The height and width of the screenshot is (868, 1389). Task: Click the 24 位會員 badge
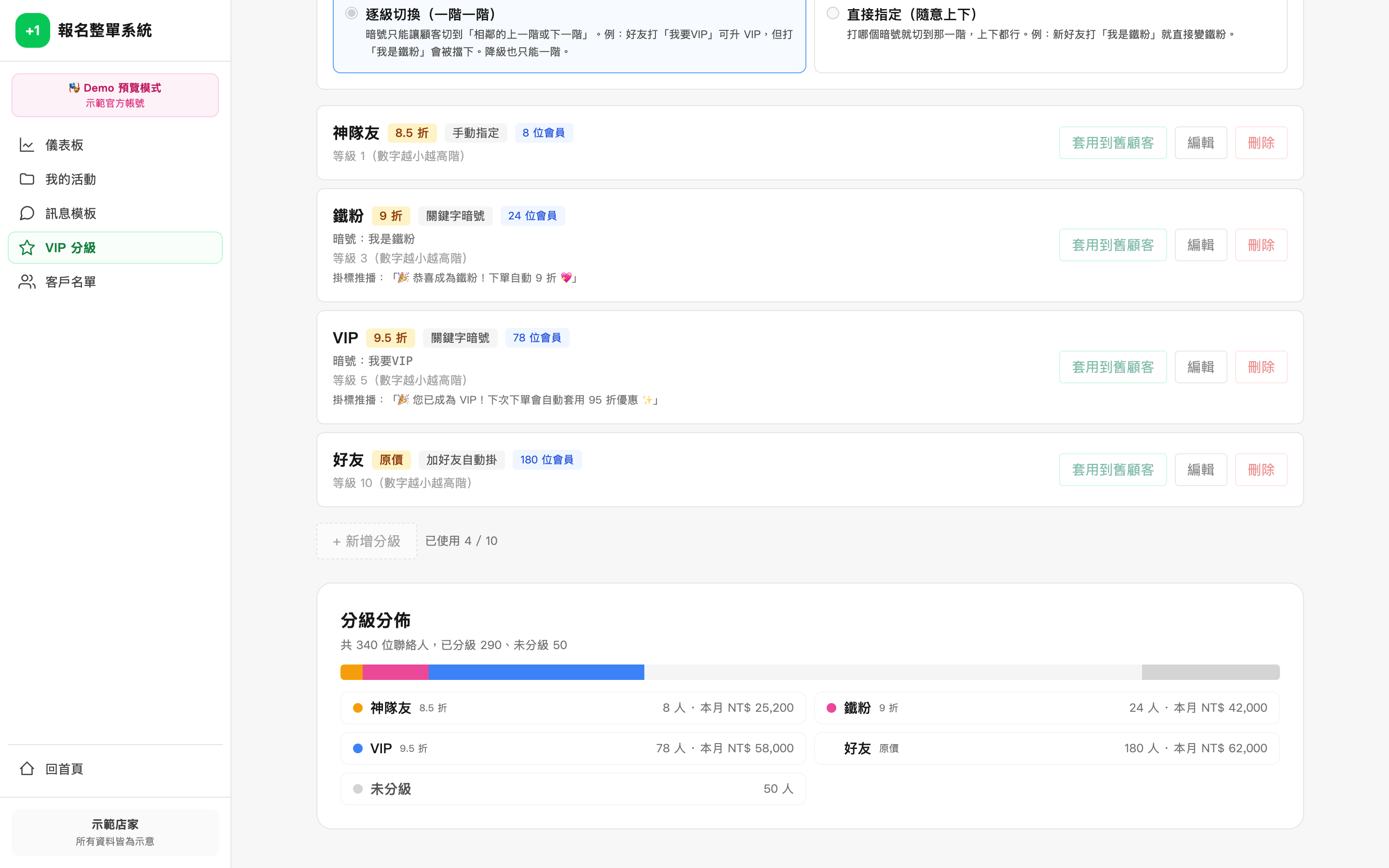point(532,216)
